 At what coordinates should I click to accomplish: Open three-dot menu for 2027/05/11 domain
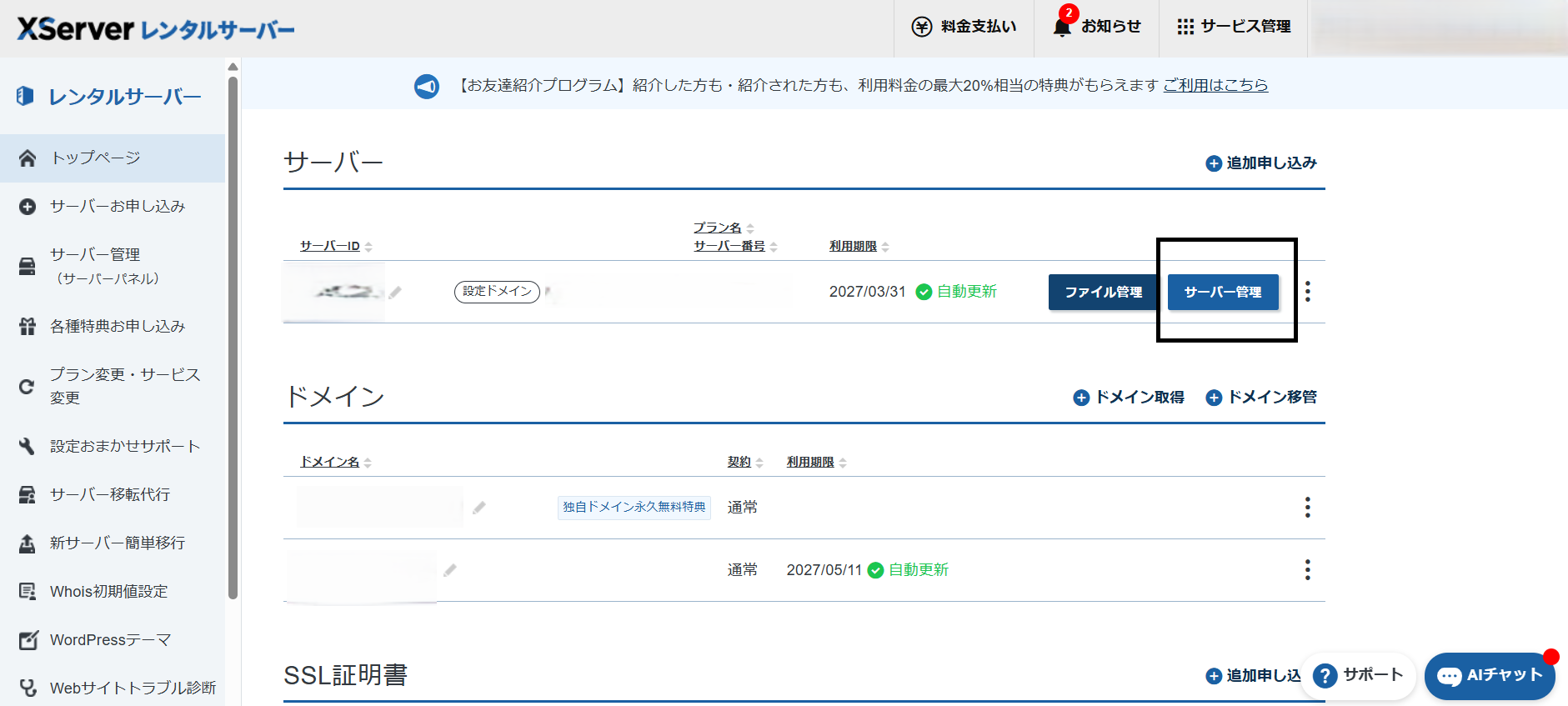pos(1308,570)
